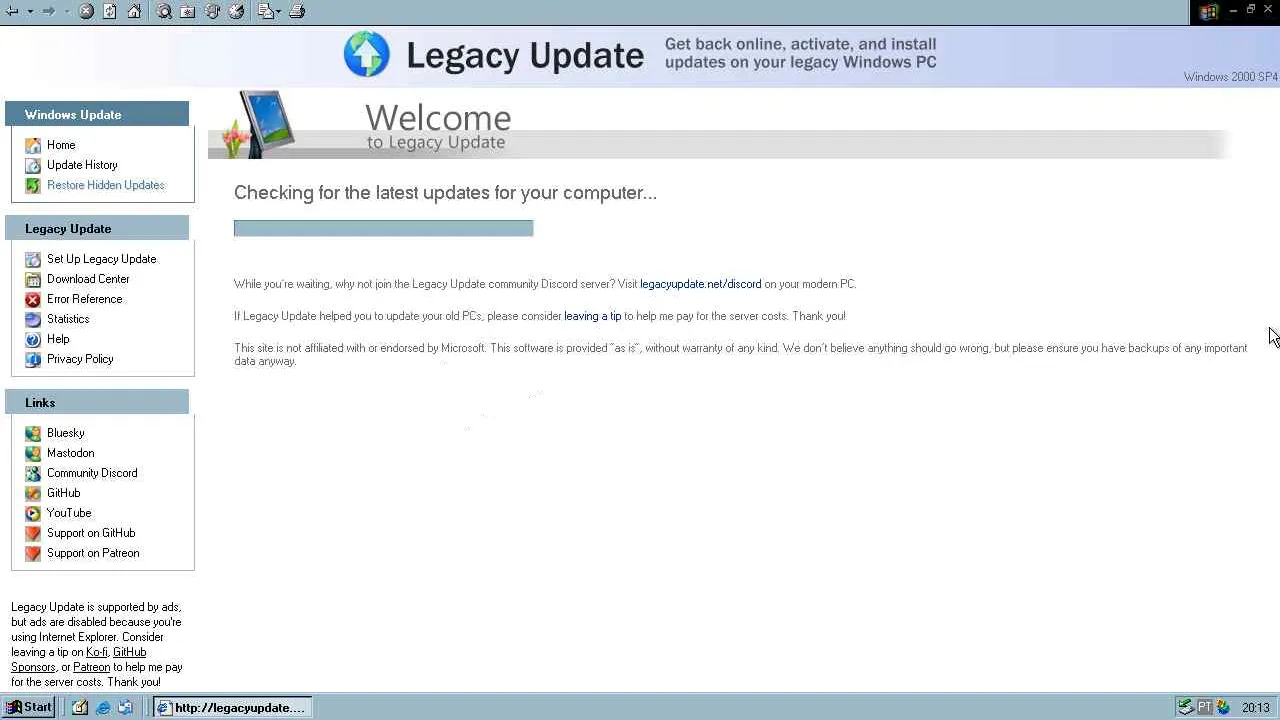This screenshot has height=720, width=1280.
Task: Click the Forward arrow in the toolbar
Action: (48, 11)
